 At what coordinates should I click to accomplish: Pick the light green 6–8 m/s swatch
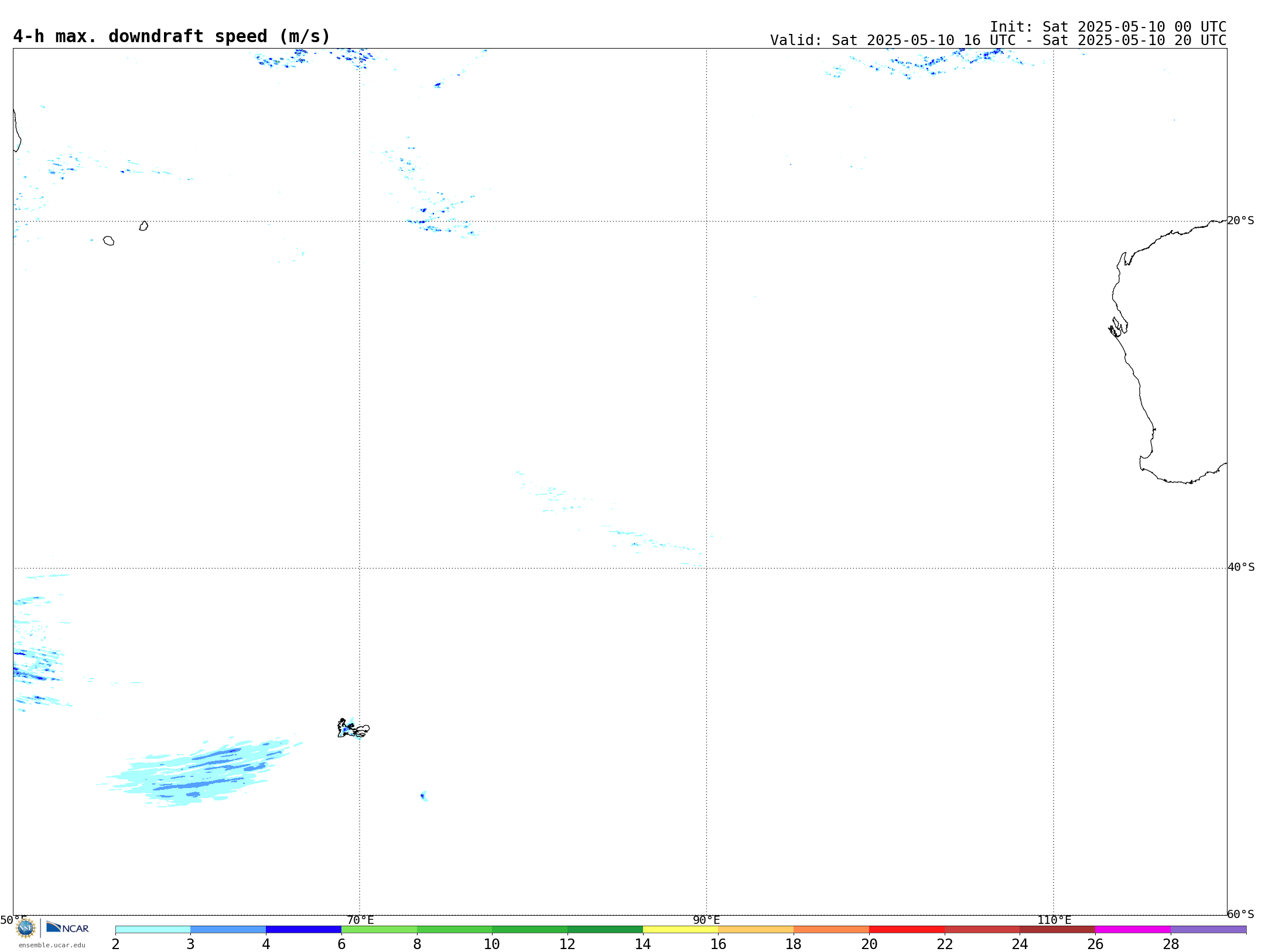point(379,930)
